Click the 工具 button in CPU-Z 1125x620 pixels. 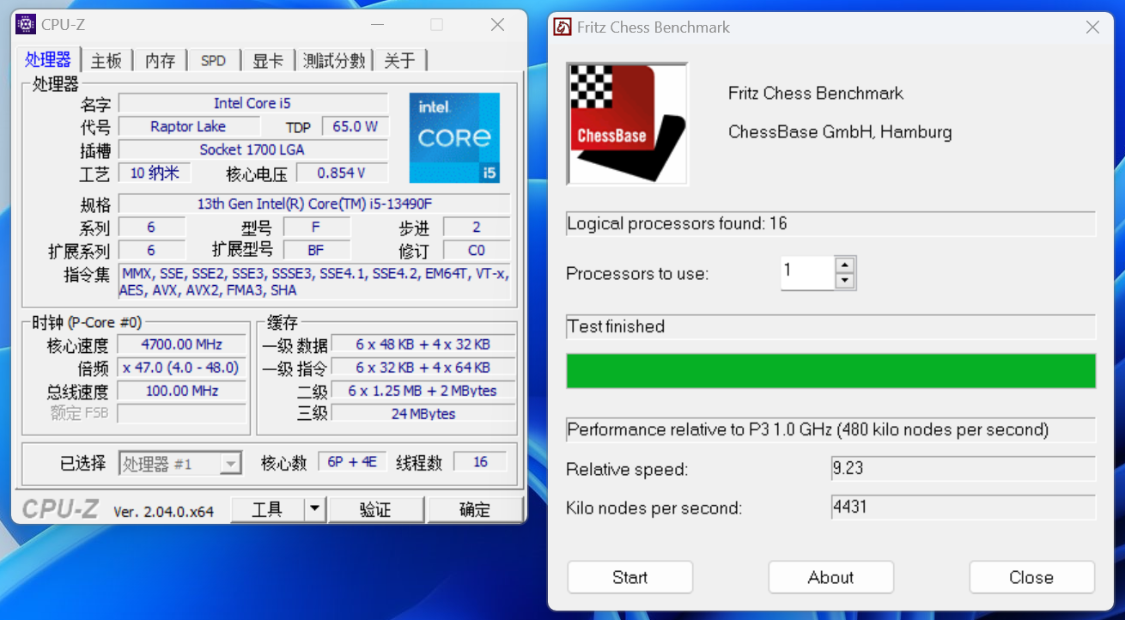point(268,509)
